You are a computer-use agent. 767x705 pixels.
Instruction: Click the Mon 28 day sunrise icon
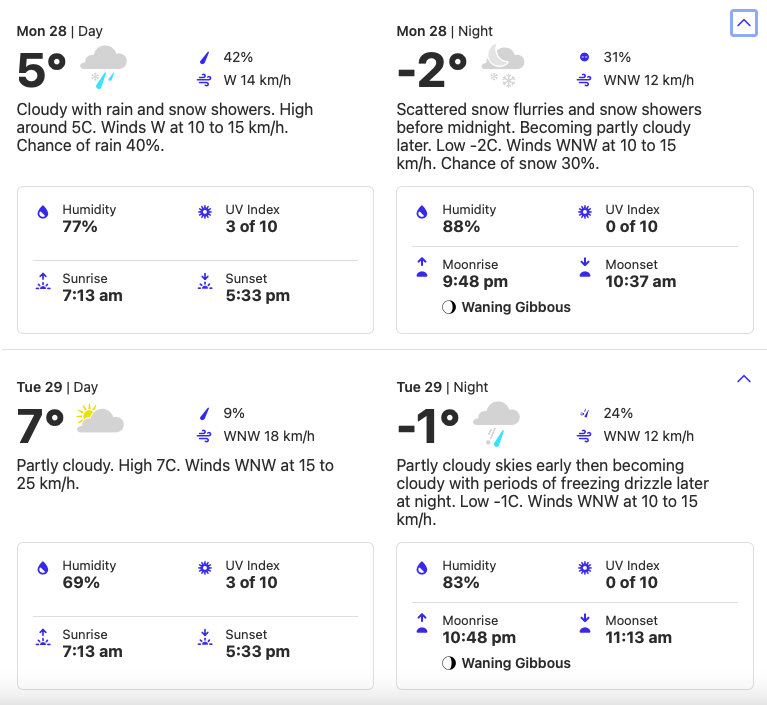click(x=43, y=281)
